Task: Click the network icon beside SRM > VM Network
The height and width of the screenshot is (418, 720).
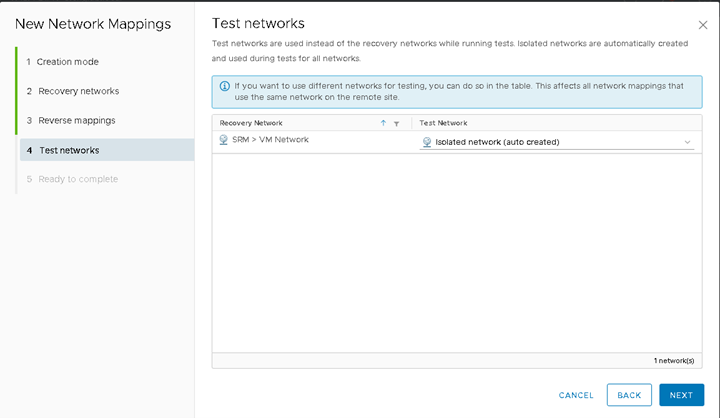Action: coord(224,140)
